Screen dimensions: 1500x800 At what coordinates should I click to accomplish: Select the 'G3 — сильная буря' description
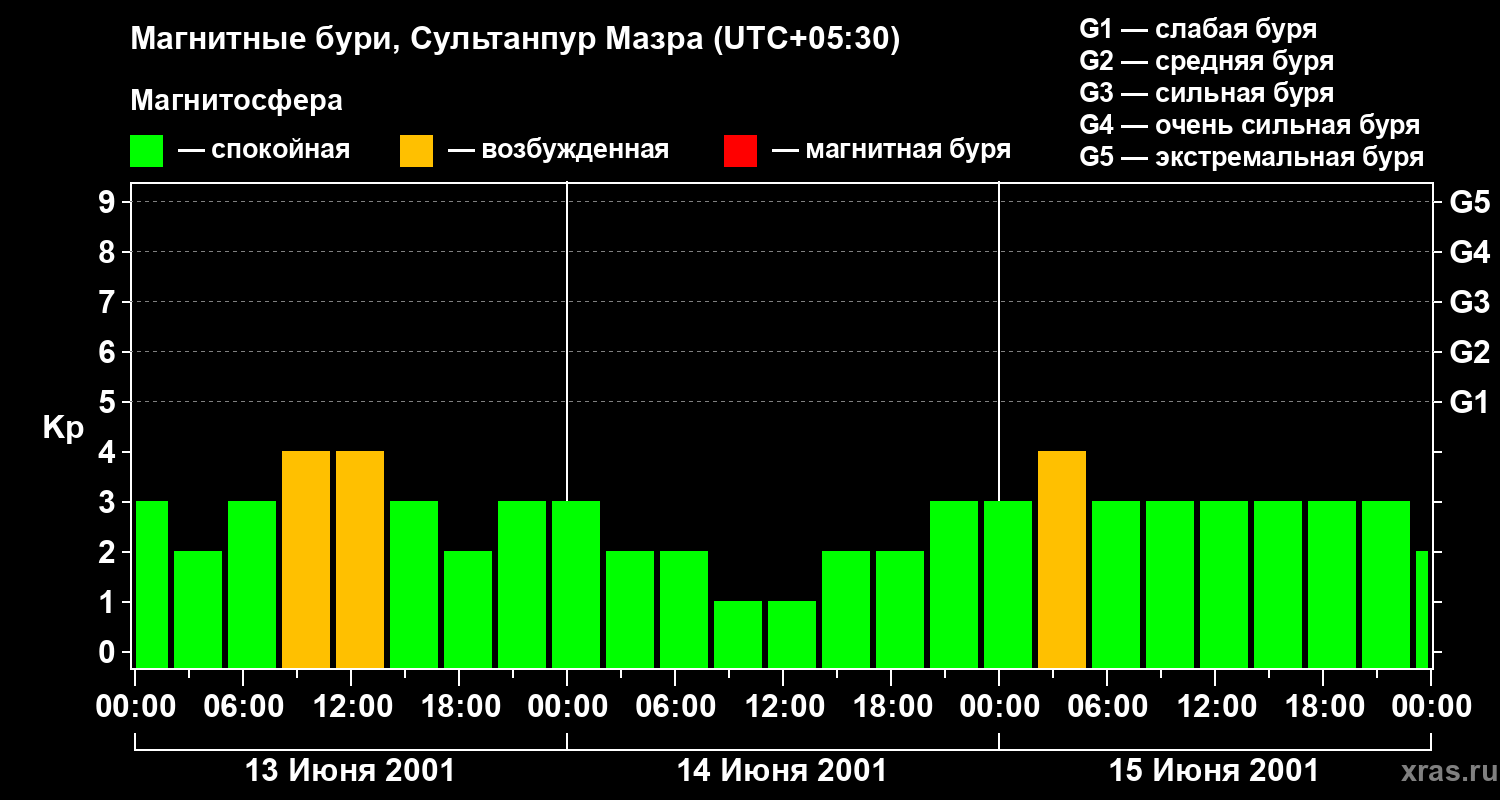point(1207,93)
